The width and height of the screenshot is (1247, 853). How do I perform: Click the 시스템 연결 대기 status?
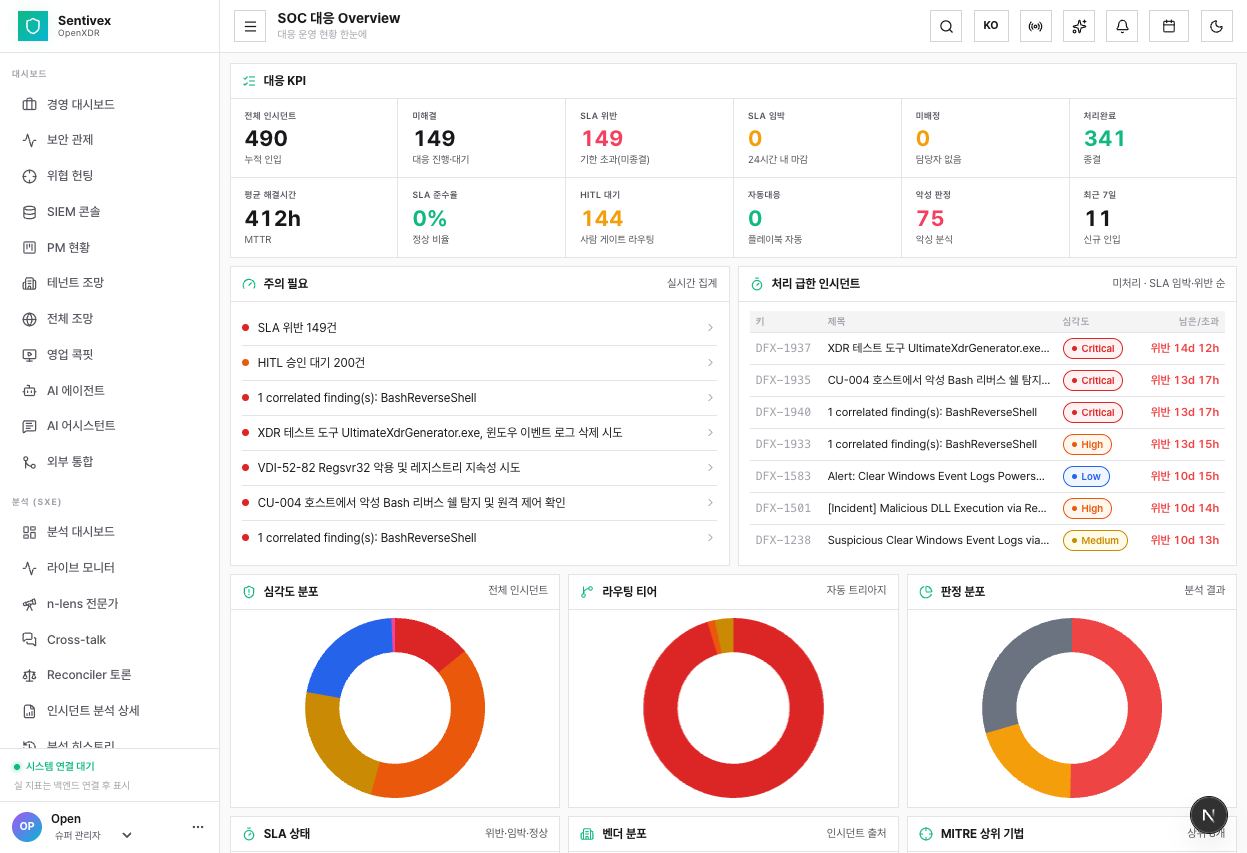(x=60, y=767)
